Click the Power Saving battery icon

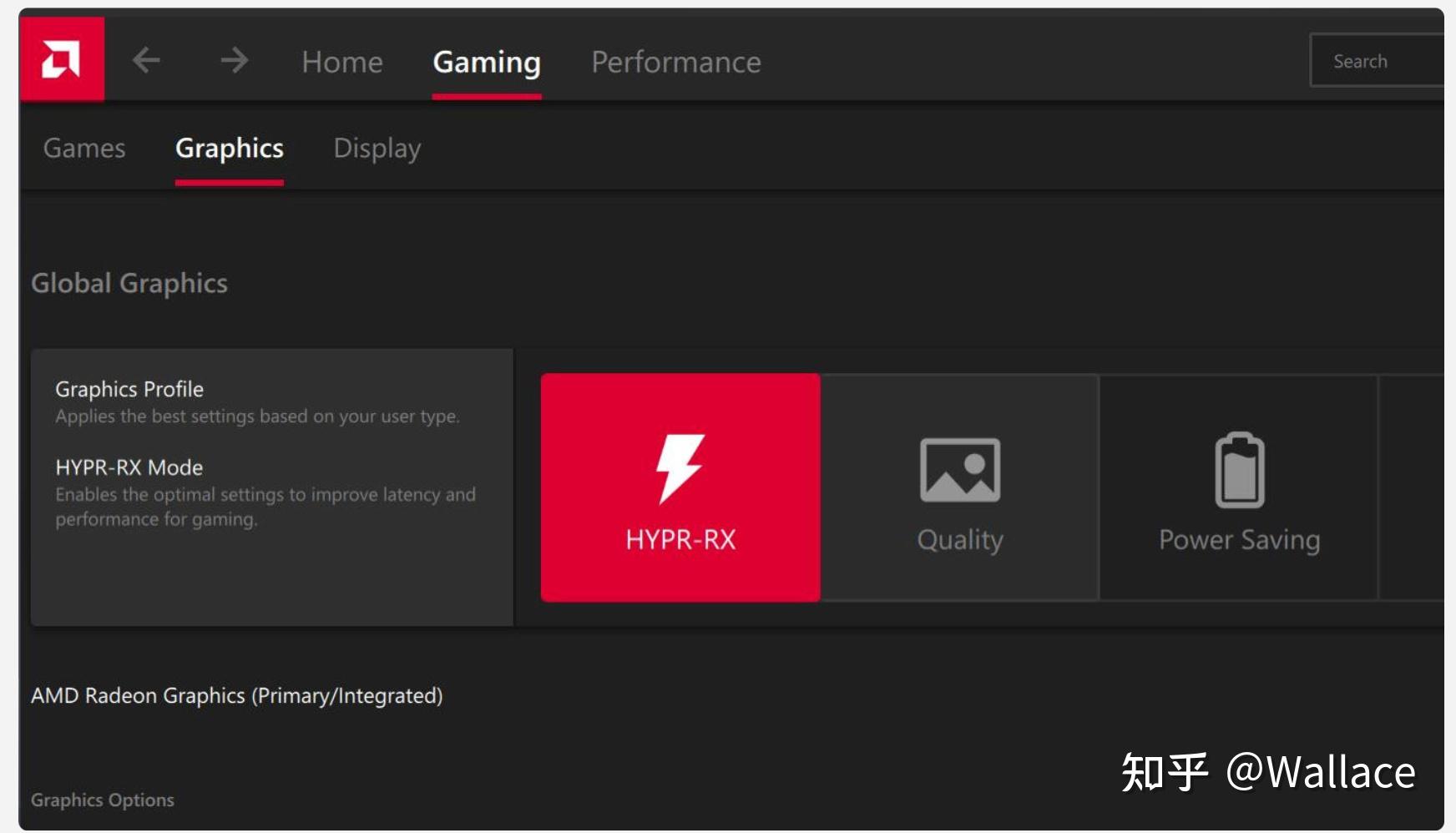pos(1240,470)
